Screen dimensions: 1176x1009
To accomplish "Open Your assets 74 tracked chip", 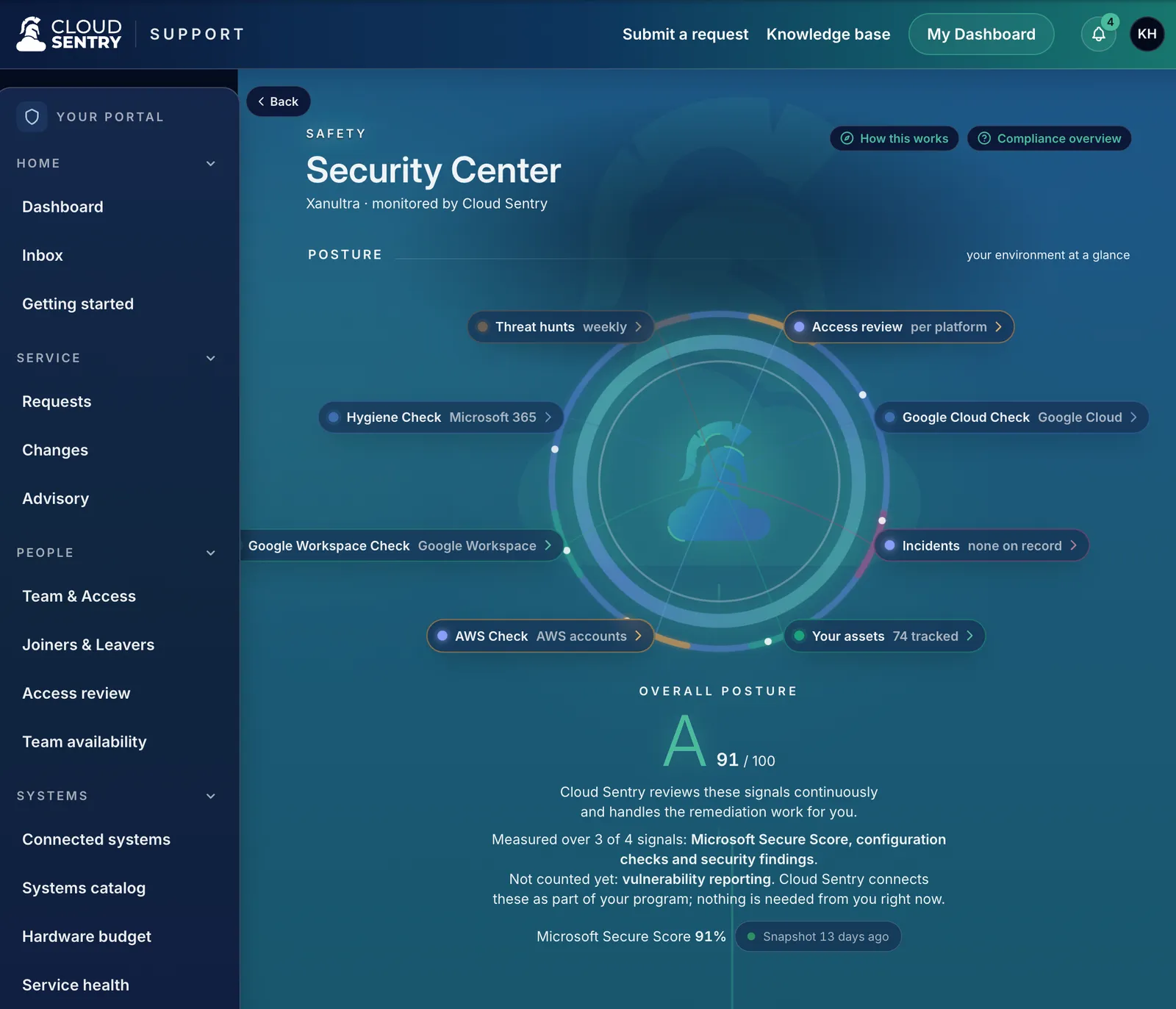I will click(x=884, y=636).
